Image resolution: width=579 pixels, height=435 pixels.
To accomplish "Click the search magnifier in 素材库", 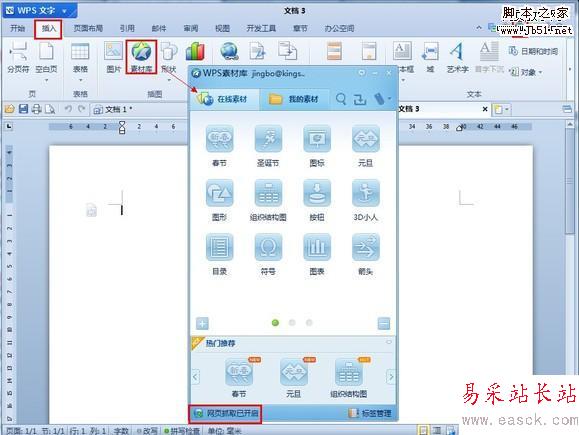I will coord(341,99).
